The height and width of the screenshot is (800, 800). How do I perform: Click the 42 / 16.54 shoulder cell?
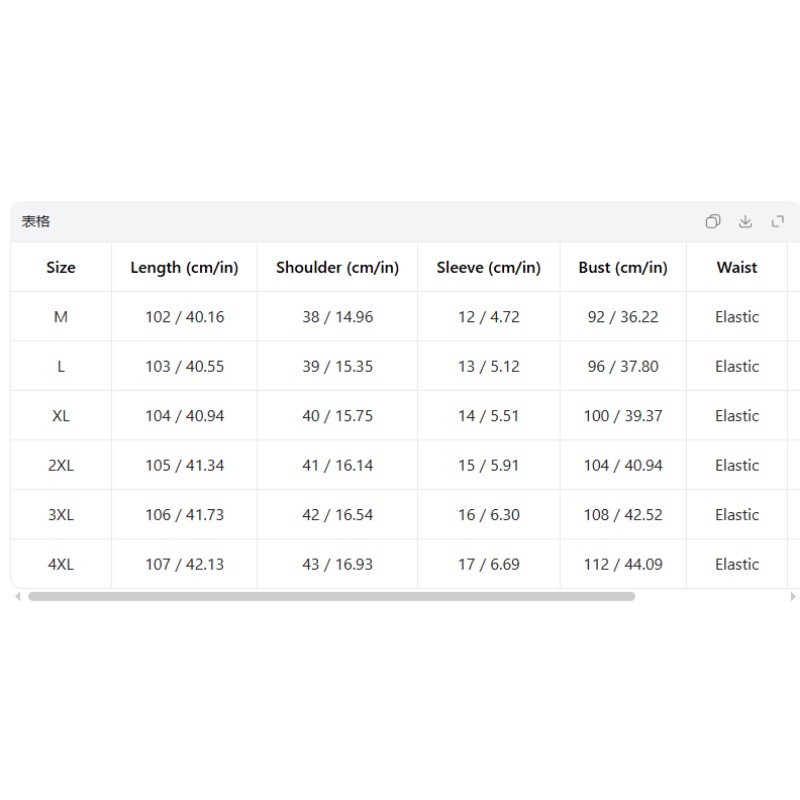[337, 515]
